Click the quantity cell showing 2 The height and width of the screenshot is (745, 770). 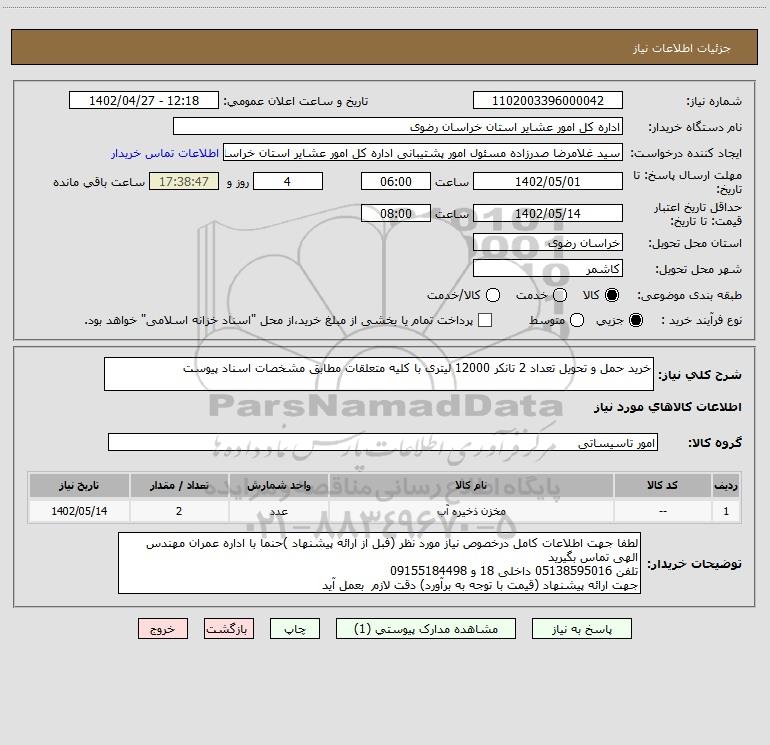click(x=179, y=511)
